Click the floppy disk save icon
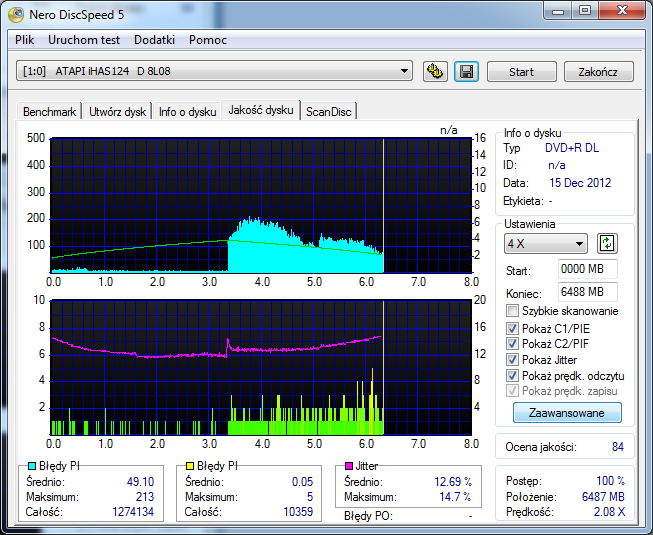 (466, 72)
